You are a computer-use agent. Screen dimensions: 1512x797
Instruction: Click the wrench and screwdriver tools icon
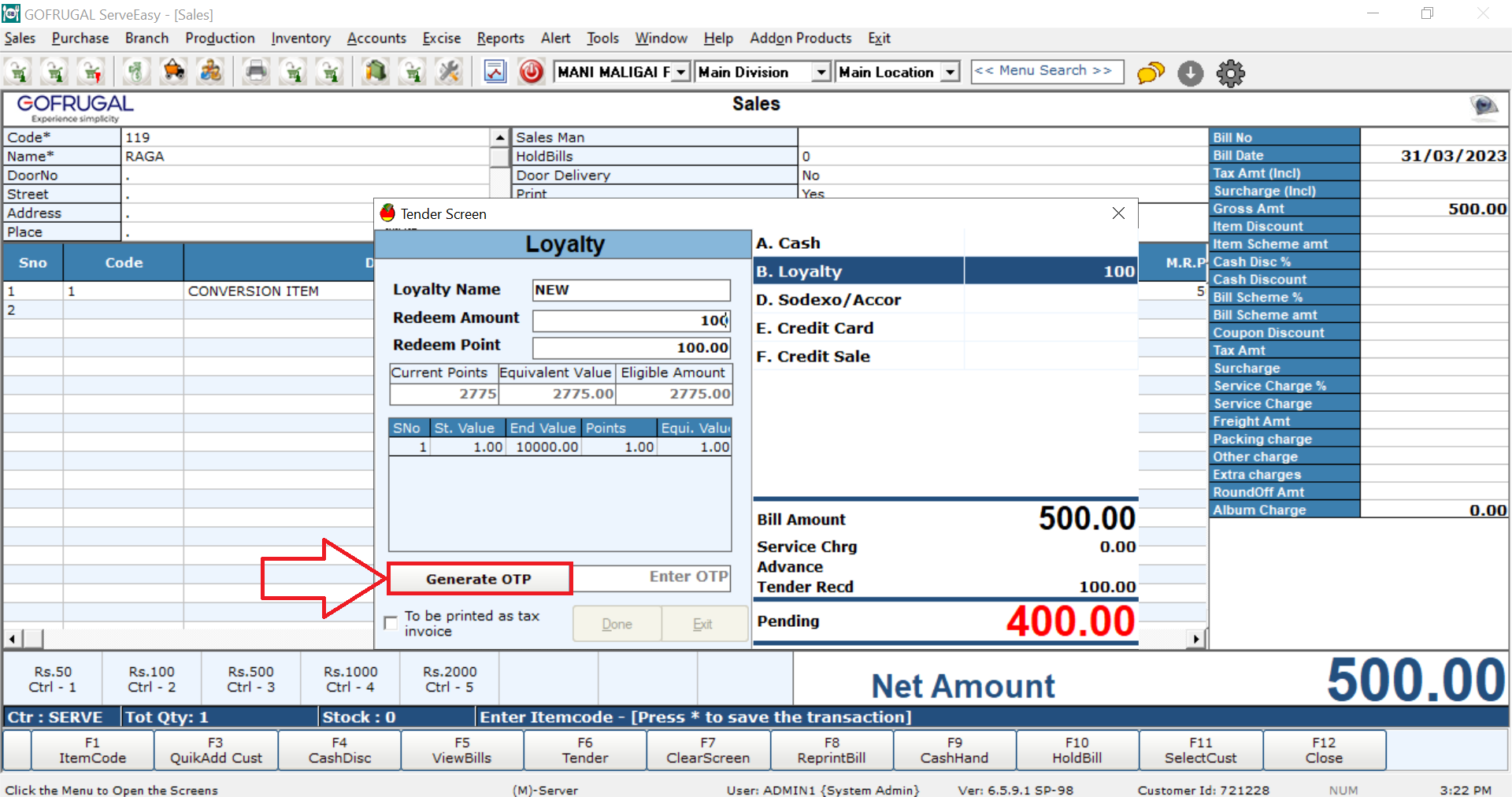click(449, 72)
